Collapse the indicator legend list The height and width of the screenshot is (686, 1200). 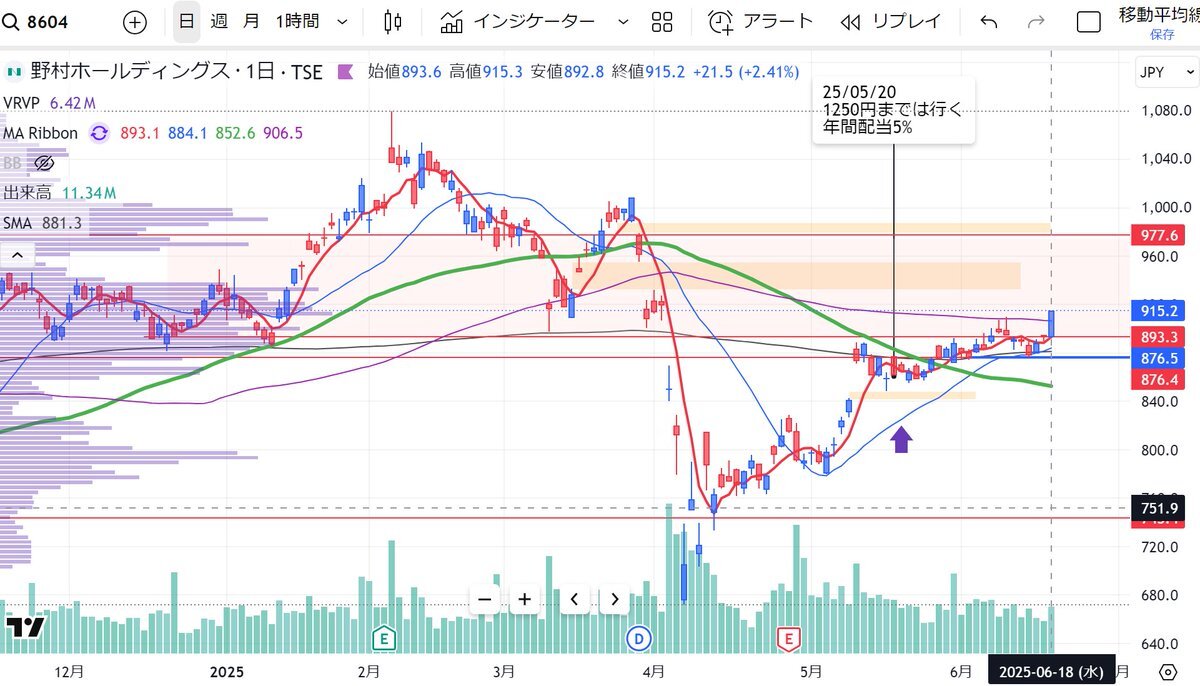[x=17, y=256]
